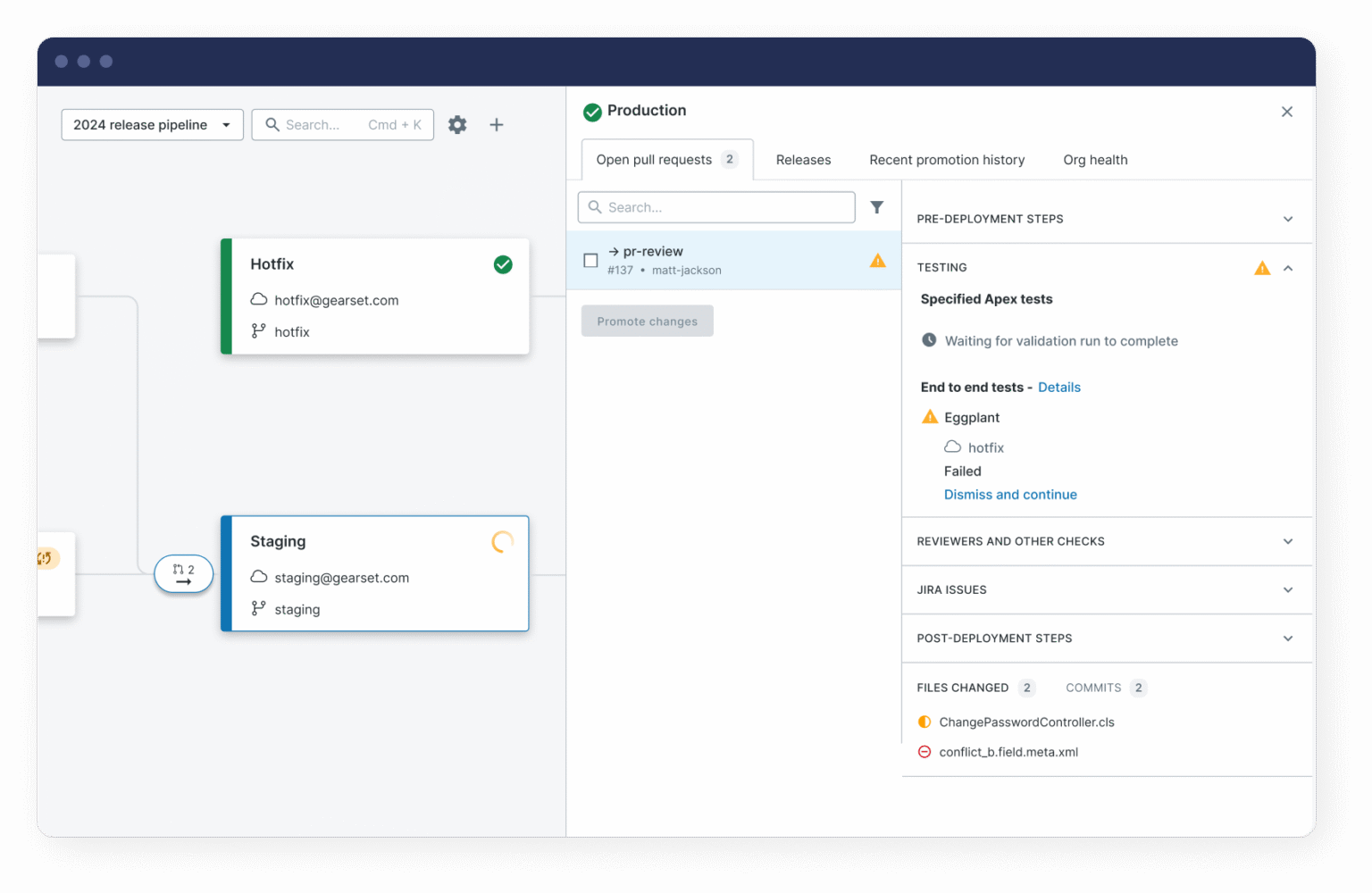Expand Jira Issues section
The height and width of the screenshot is (893, 1372).
pos(1287,590)
